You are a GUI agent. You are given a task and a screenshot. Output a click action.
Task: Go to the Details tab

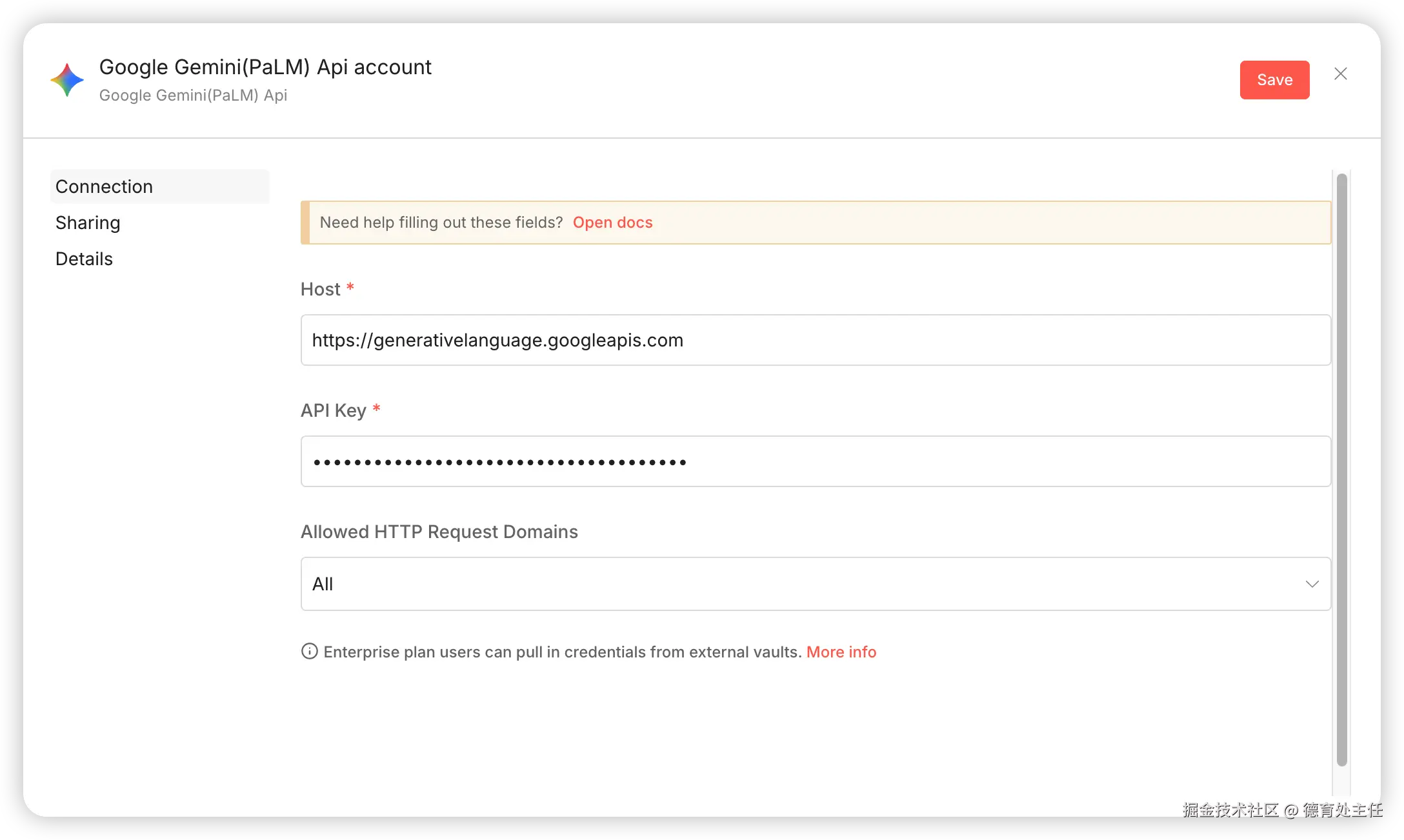(x=84, y=259)
